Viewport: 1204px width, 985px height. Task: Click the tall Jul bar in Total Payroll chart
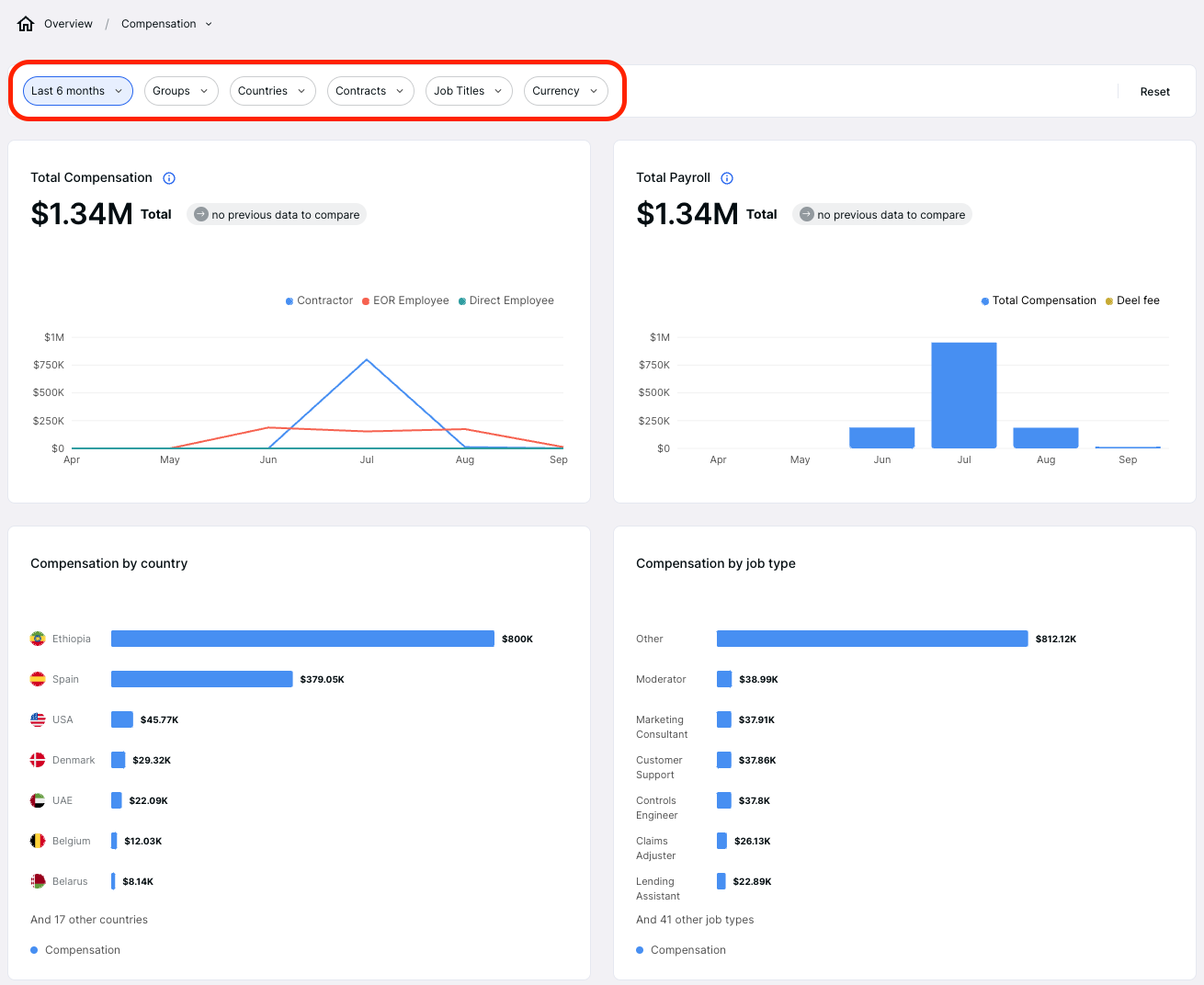963,395
